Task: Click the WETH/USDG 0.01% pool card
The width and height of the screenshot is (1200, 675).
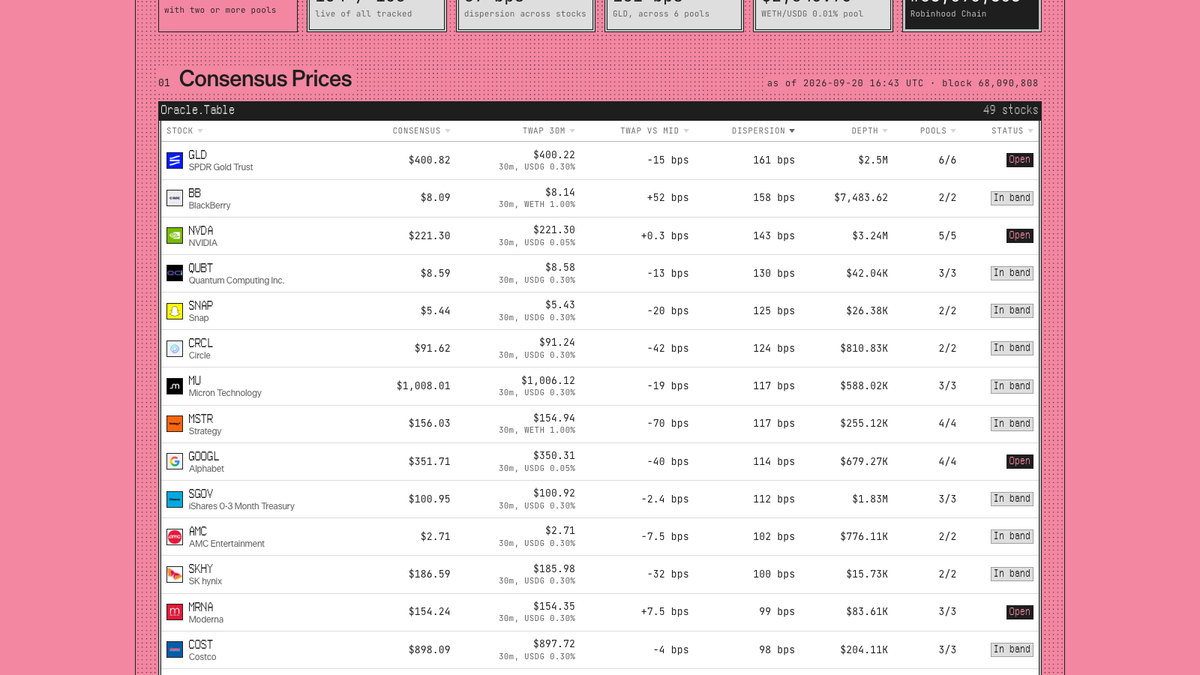Action: pos(823,14)
